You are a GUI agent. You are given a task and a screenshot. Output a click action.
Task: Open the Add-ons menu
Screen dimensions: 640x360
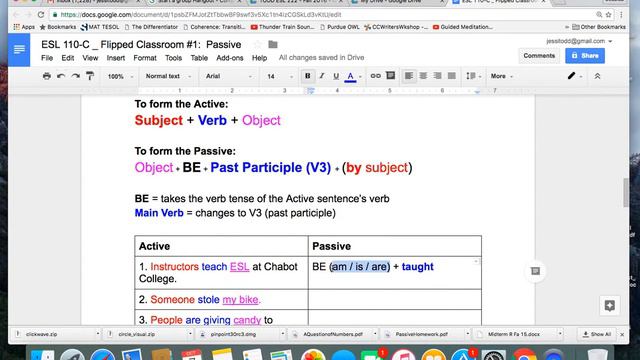[230, 58]
